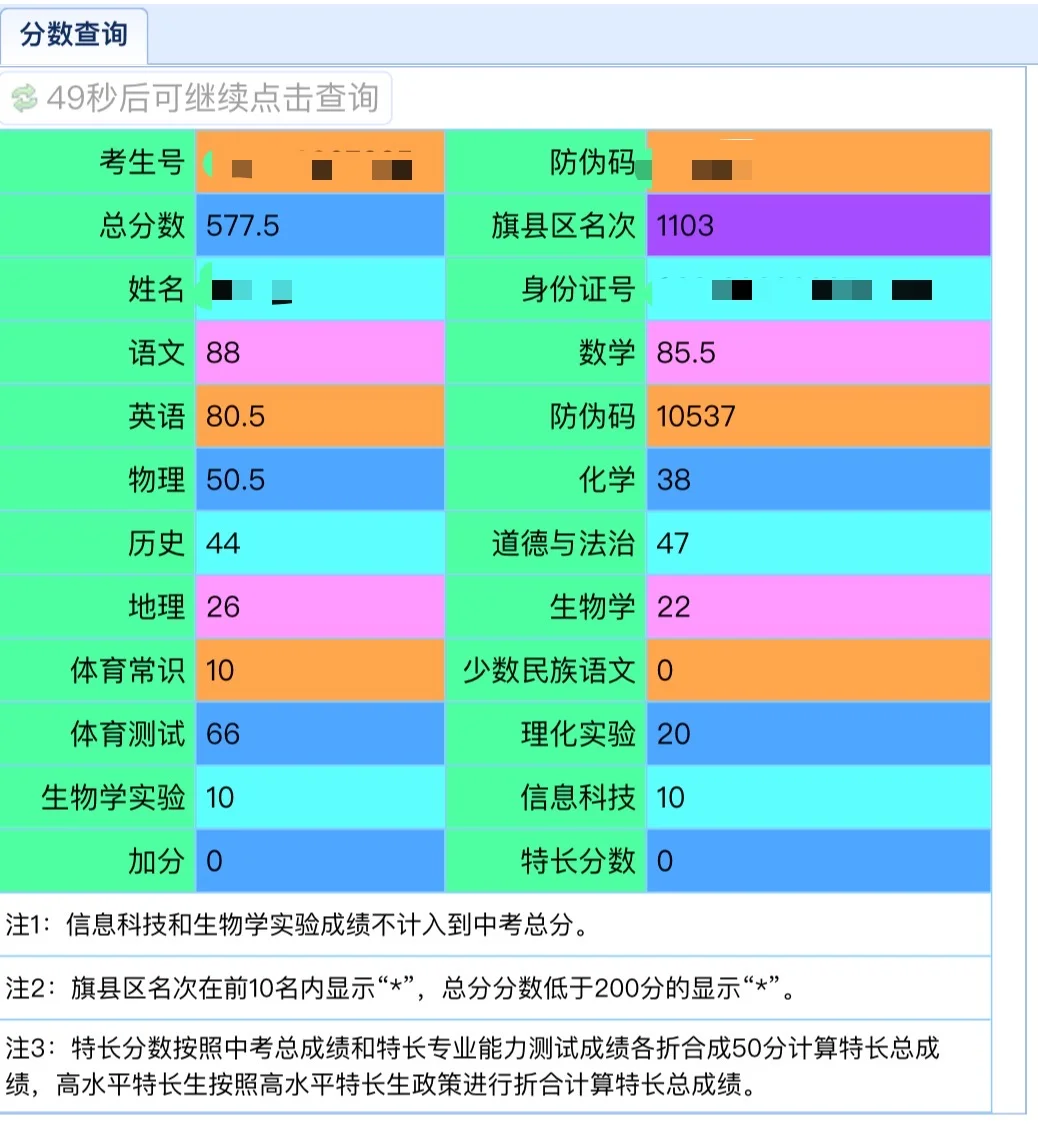This screenshot has height=1148, width=1038.
Task: Click the 道德与法治 label
Action: pyautogui.click(x=563, y=543)
